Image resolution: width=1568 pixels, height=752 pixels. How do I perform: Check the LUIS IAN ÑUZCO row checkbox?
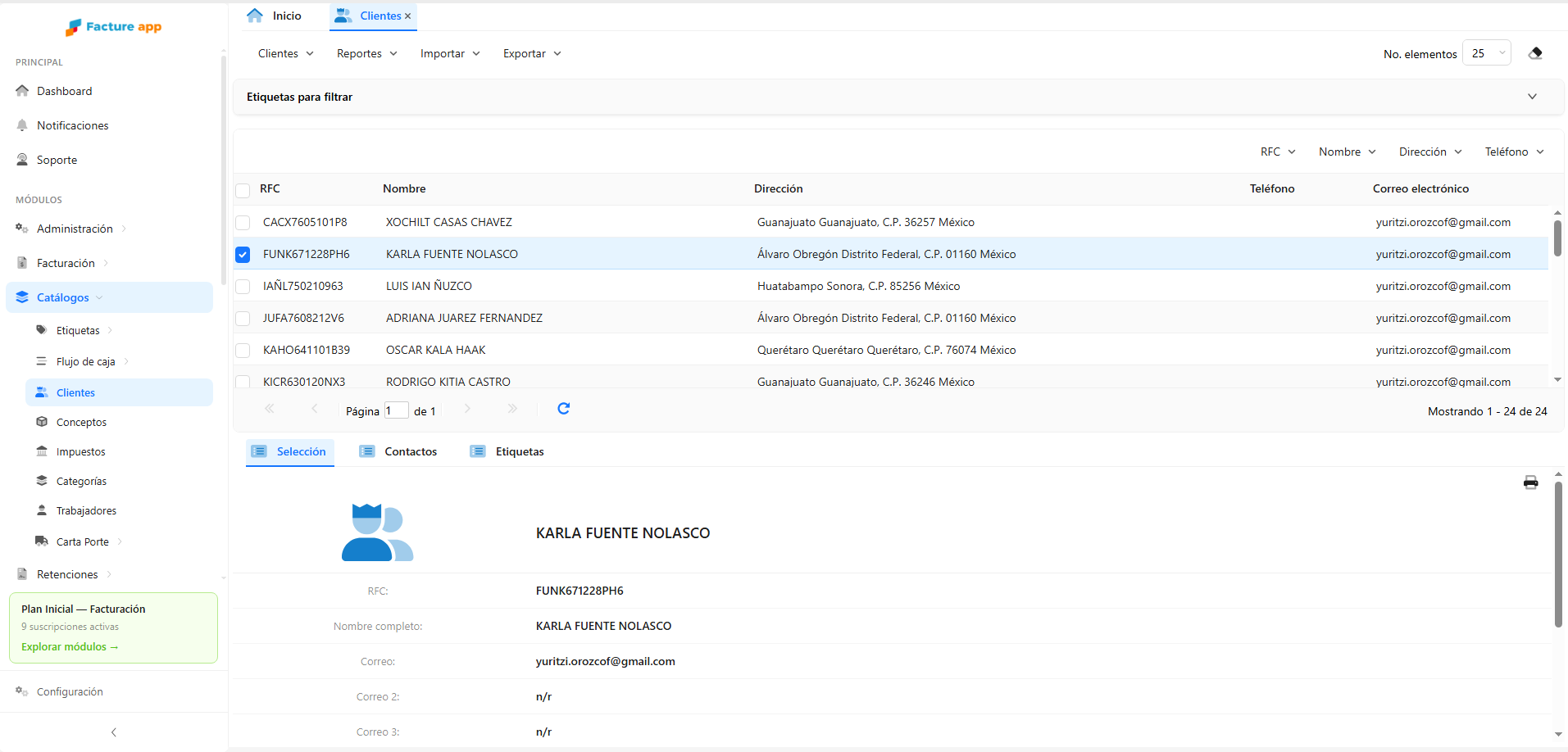[x=243, y=287]
